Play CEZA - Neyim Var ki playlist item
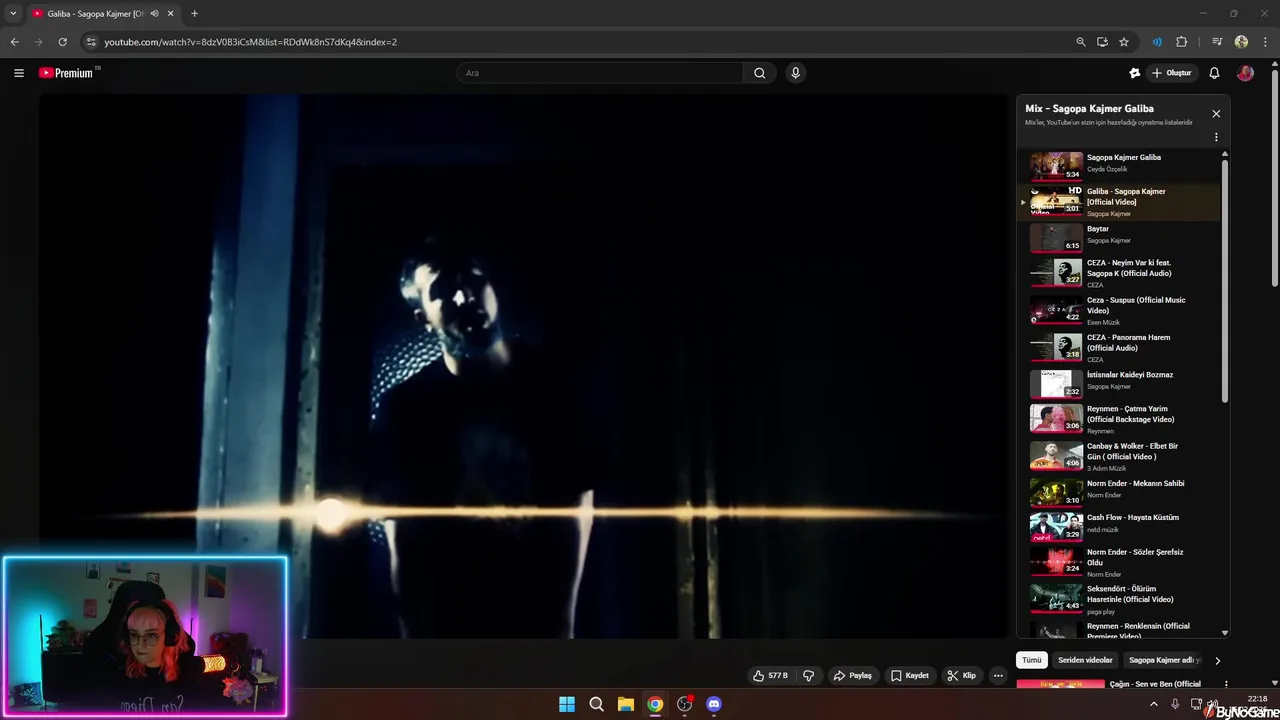The image size is (1280, 720). [1119, 273]
